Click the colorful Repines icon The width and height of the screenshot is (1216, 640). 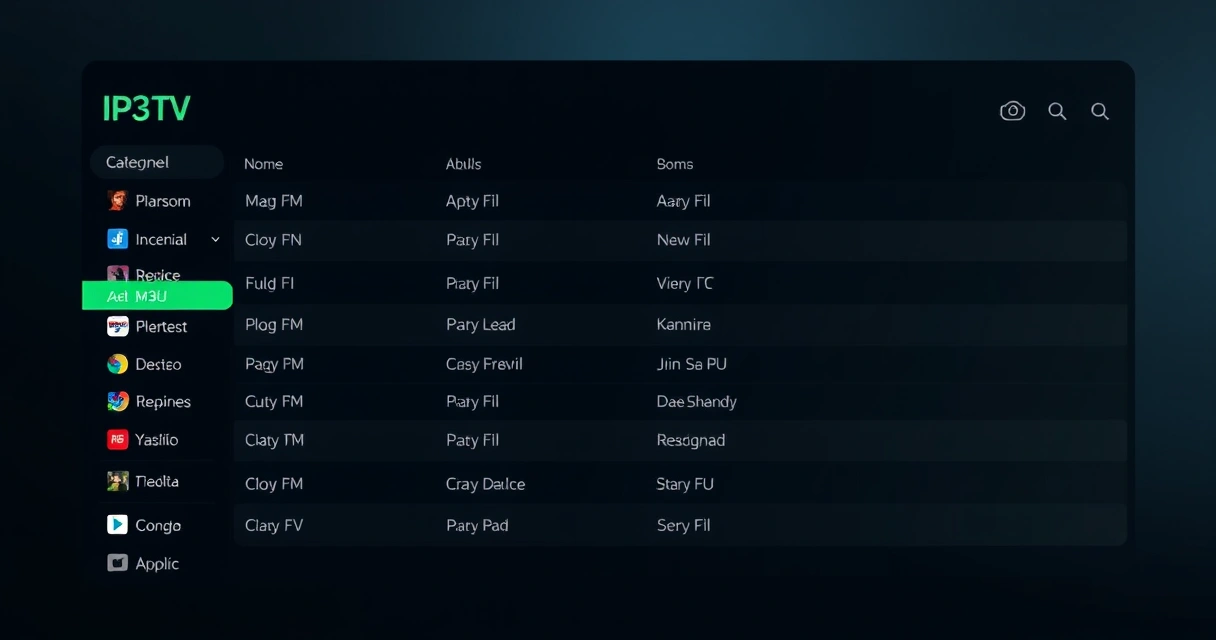(x=117, y=401)
